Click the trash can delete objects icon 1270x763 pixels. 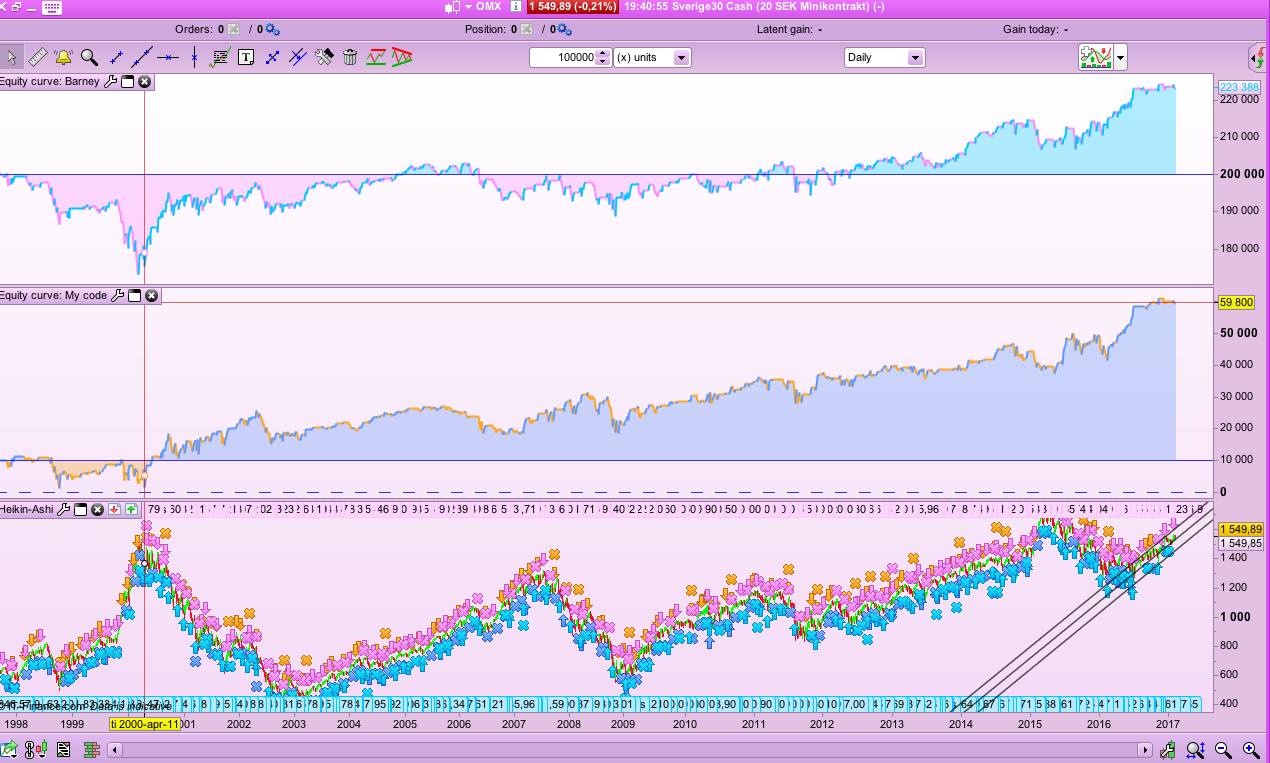click(x=350, y=57)
